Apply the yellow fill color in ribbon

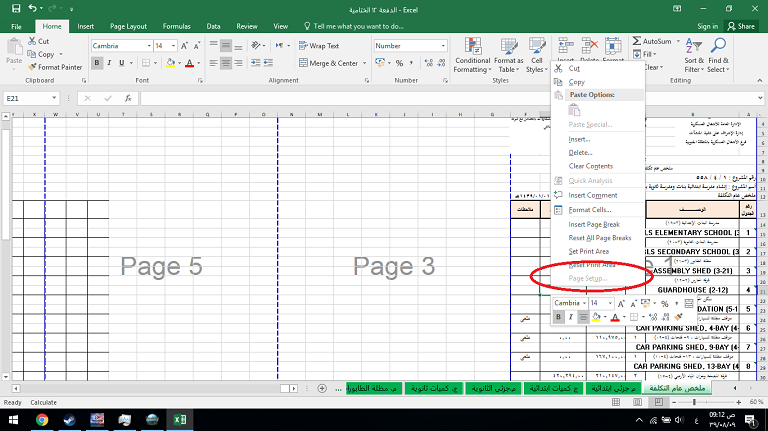pyautogui.click(x=170, y=63)
